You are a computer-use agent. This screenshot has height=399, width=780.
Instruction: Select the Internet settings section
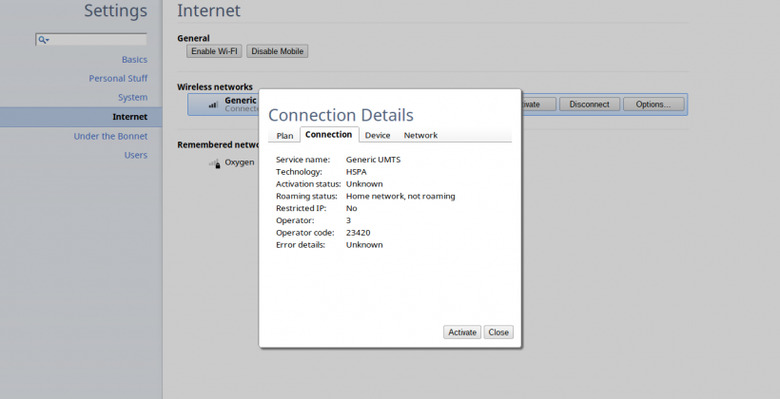pyautogui.click(x=81, y=117)
